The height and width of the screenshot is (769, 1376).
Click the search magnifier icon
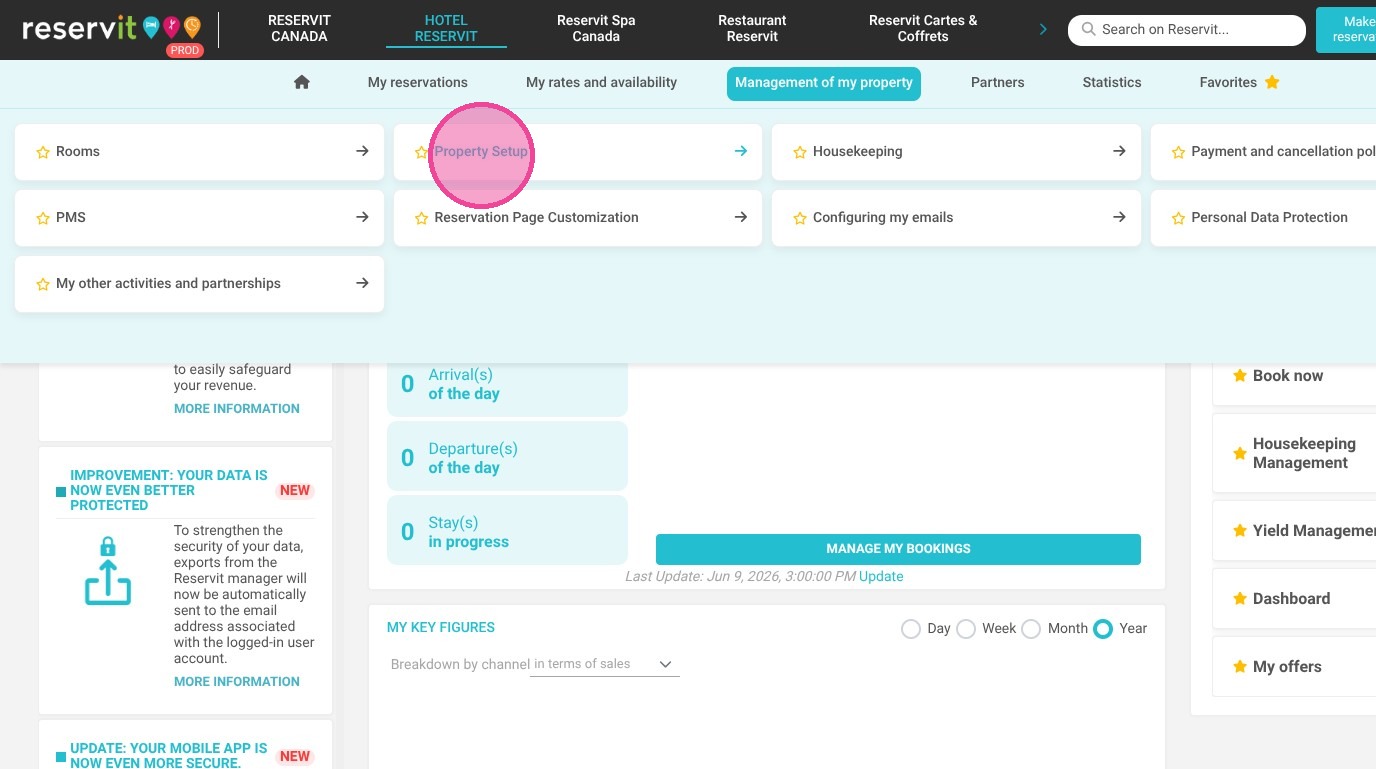[x=1089, y=30]
